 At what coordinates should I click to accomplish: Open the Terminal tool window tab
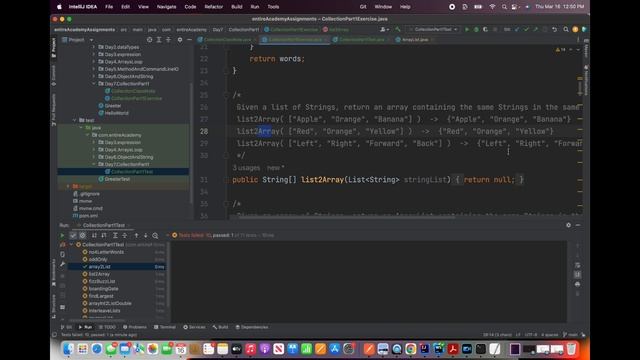pyautogui.click(x=165, y=327)
